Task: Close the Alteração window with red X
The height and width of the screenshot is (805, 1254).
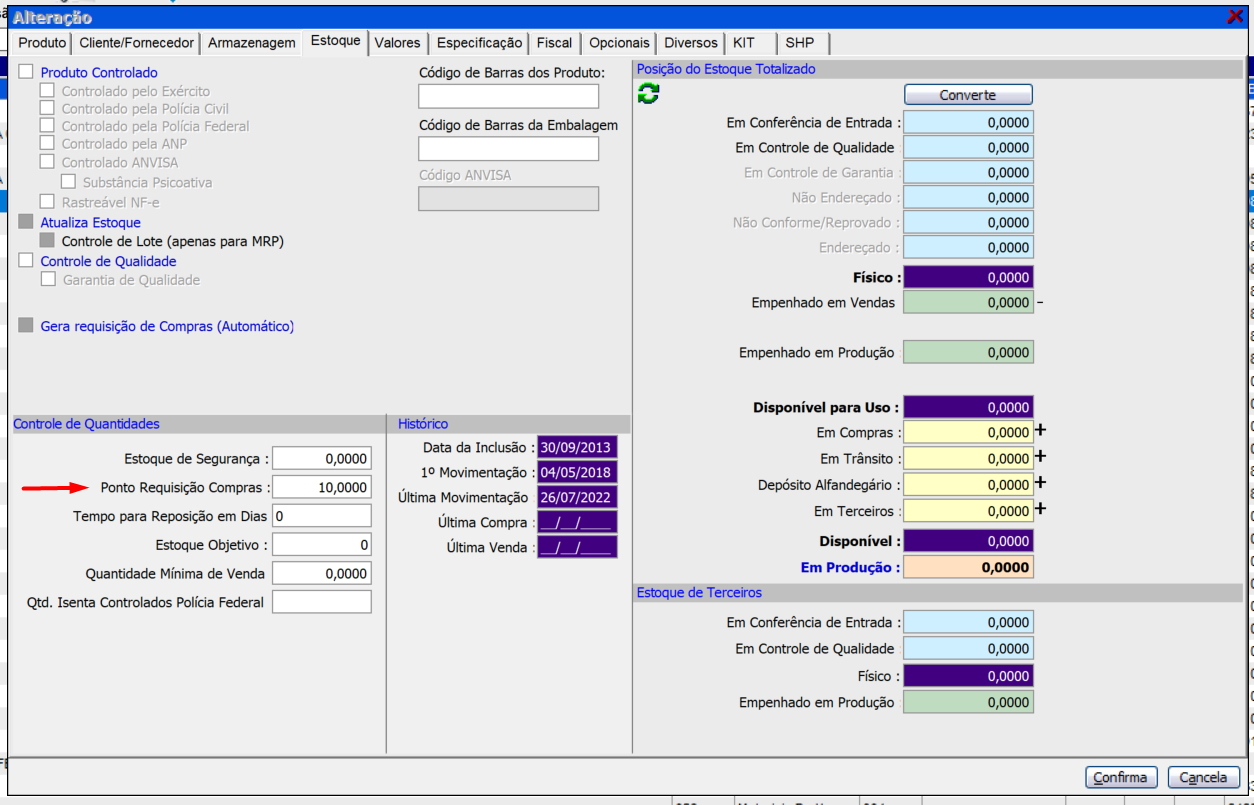Action: click(x=1234, y=17)
